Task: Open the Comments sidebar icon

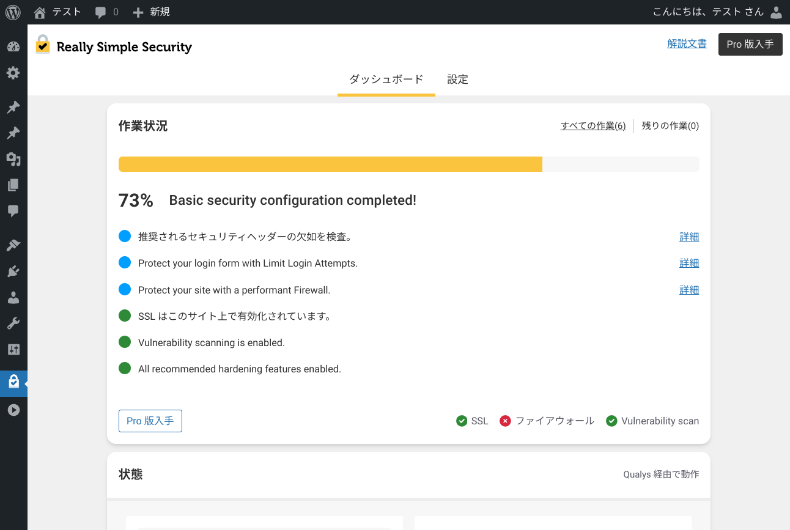Action: coord(13,211)
